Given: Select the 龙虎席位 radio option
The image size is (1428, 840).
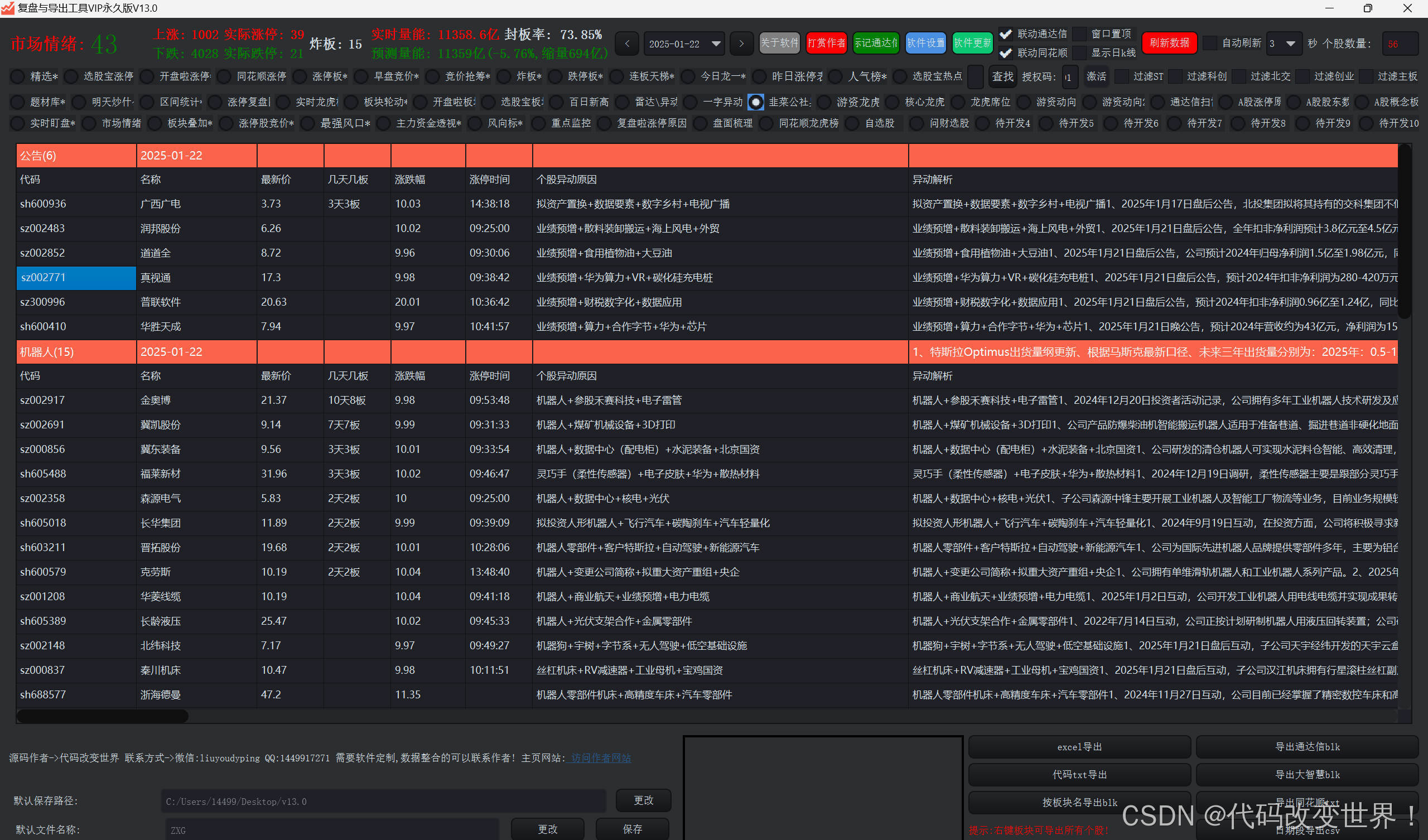Looking at the screenshot, I should click(959, 102).
